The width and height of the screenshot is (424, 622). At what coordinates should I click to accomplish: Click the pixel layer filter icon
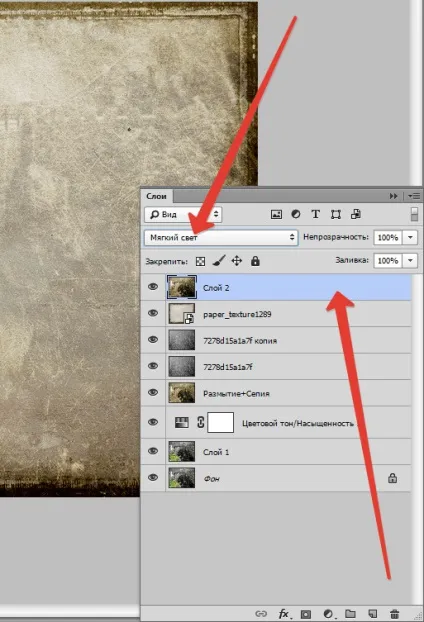276,215
